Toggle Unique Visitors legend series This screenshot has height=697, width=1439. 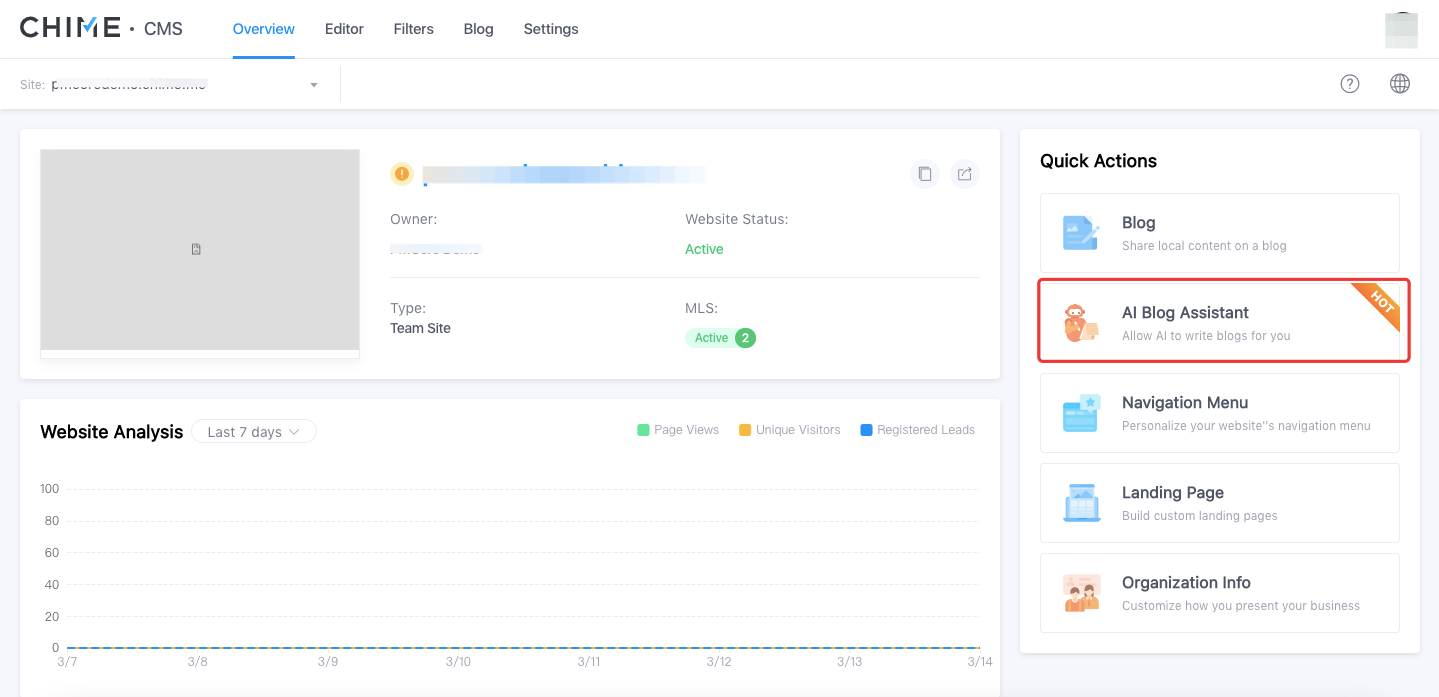click(x=789, y=430)
